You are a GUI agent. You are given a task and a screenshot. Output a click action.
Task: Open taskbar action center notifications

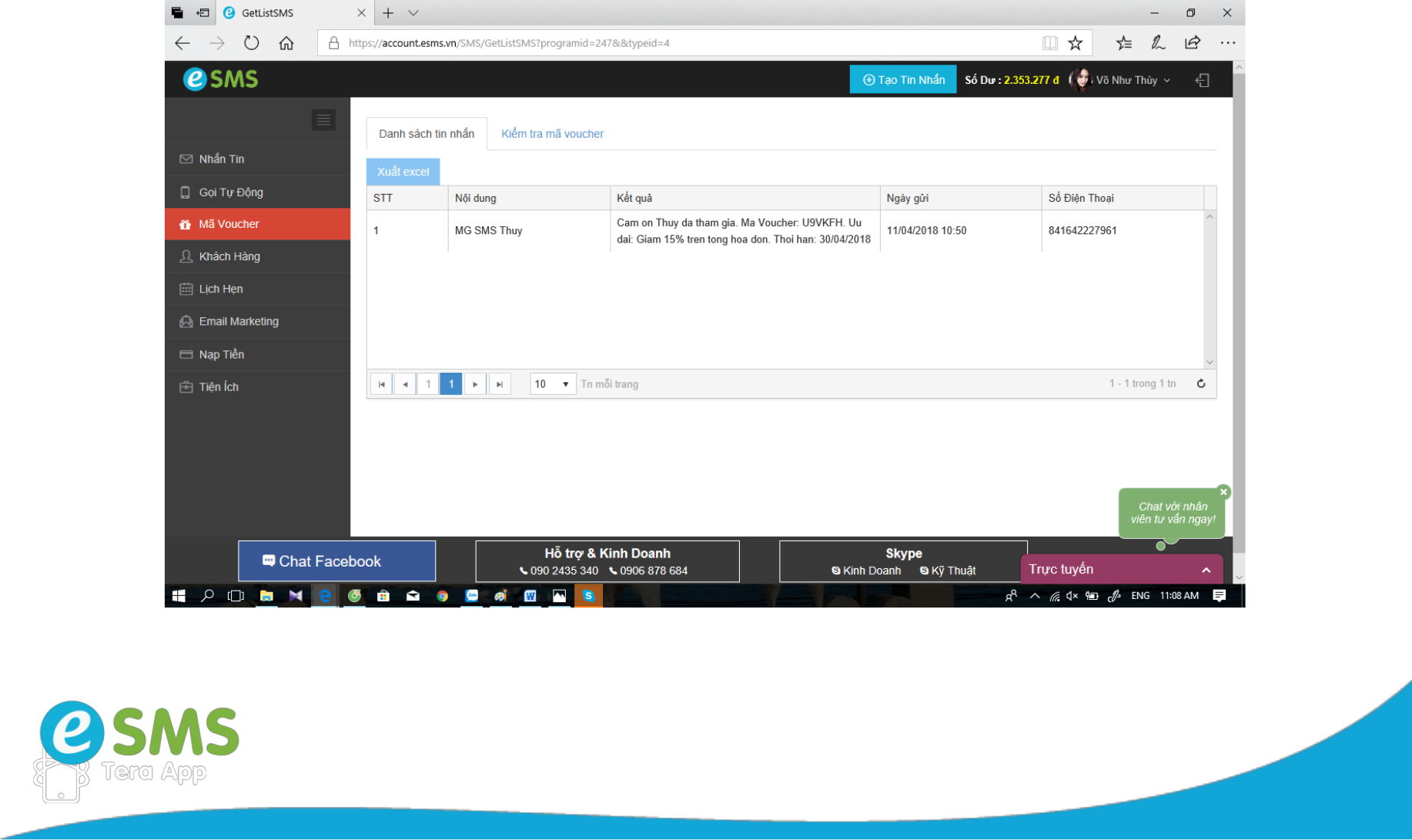[x=1219, y=596]
